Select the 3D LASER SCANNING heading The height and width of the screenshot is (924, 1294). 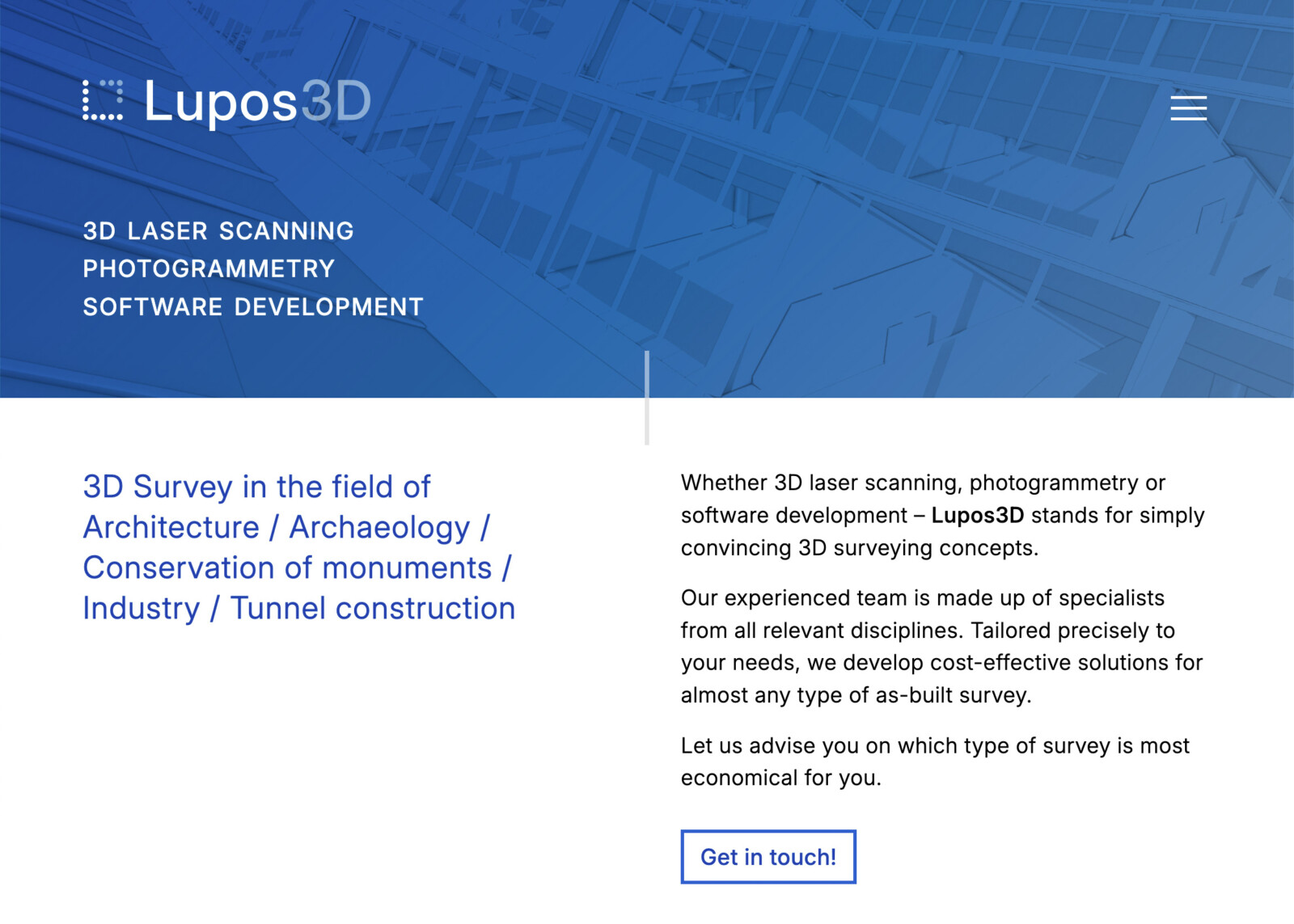coord(218,231)
